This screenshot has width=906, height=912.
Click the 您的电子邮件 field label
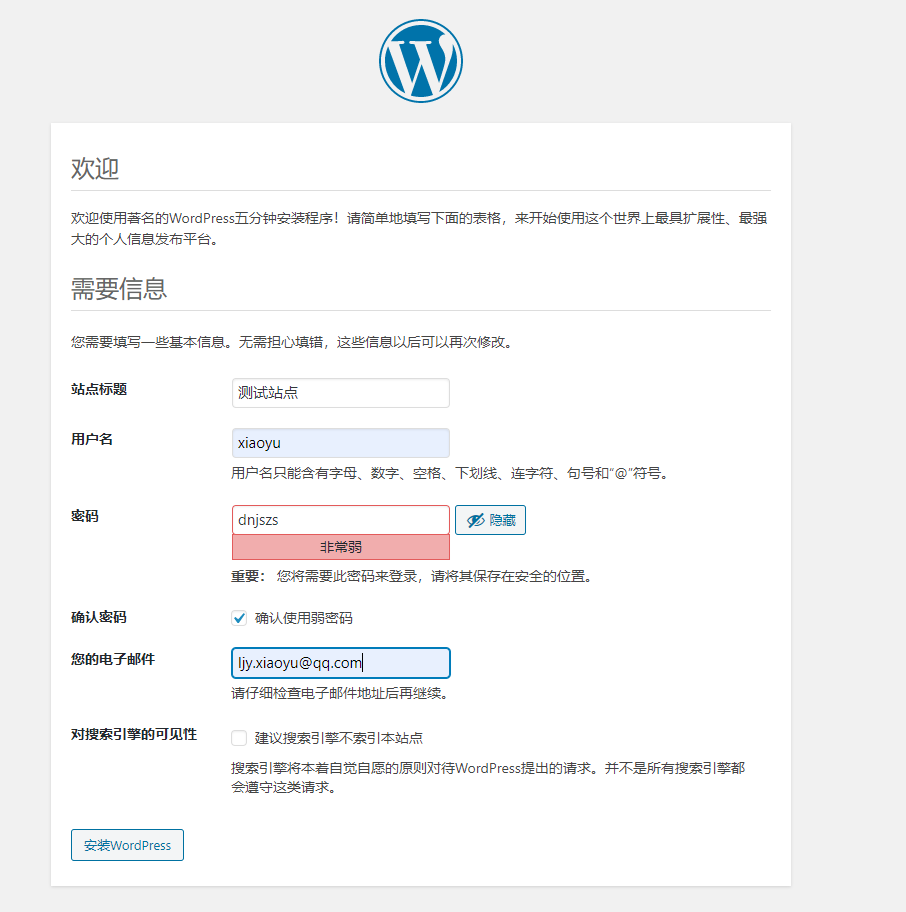coord(113,659)
